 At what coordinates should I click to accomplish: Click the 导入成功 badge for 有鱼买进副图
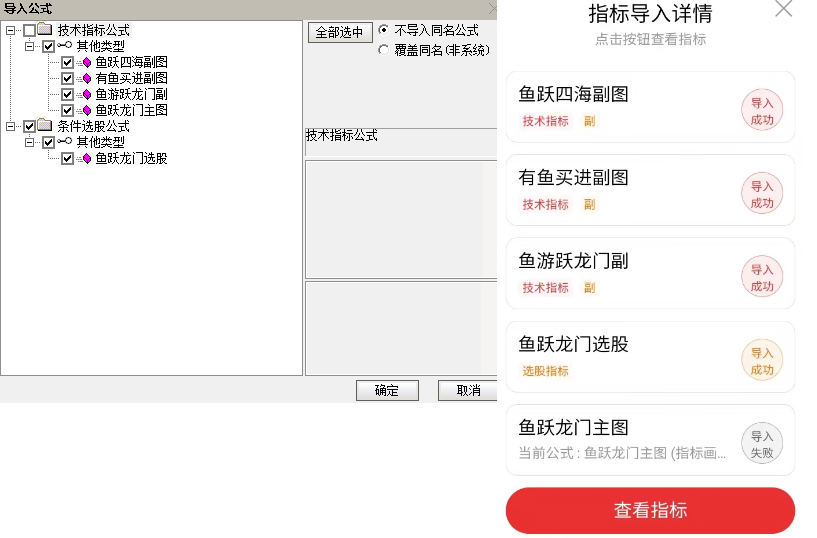tap(762, 193)
